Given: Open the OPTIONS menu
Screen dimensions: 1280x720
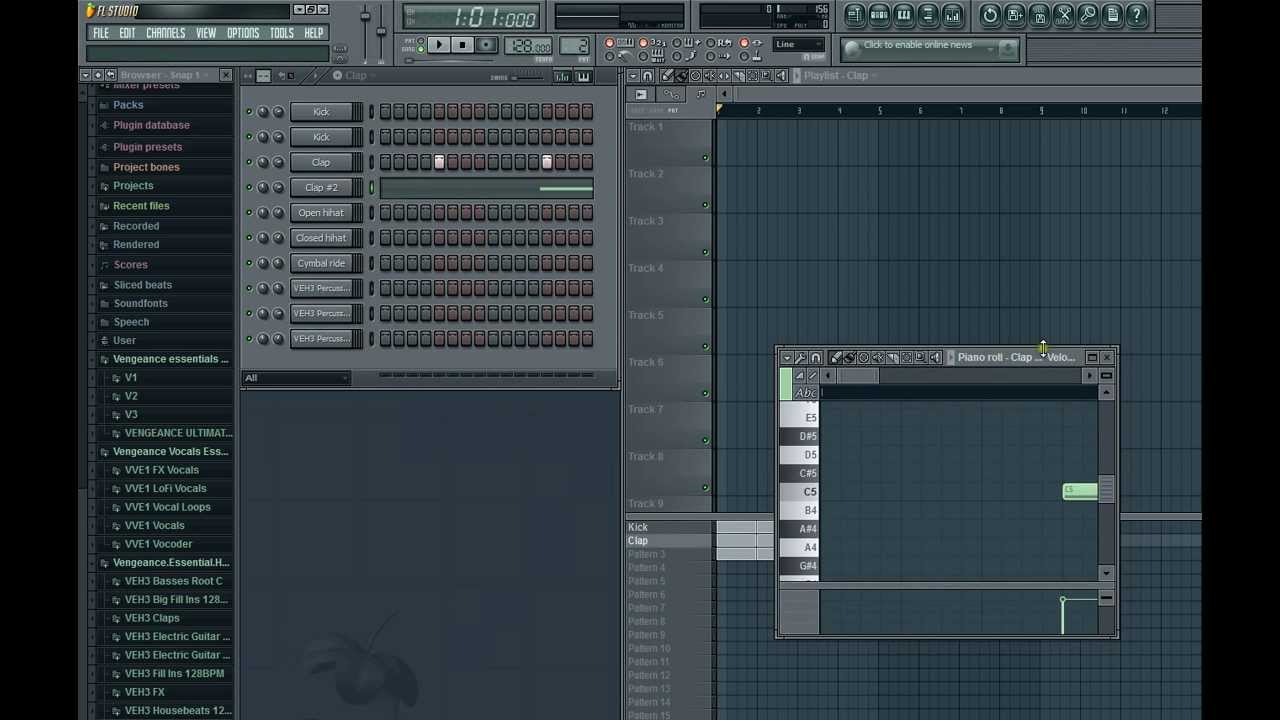Looking at the screenshot, I should [x=243, y=33].
